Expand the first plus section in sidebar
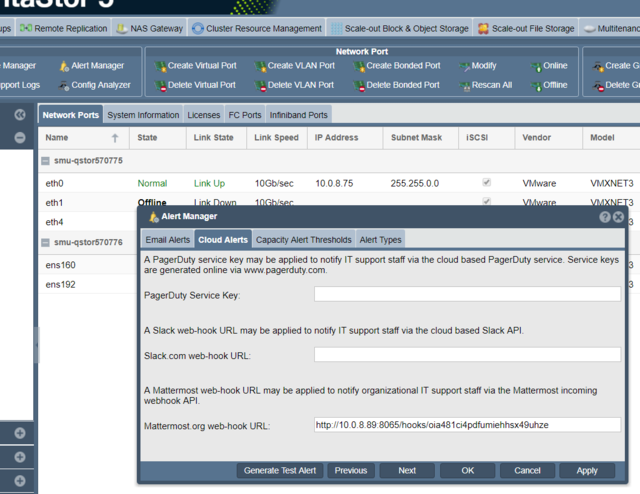The width and height of the screenshot is (640, 494). coord(20,433)
